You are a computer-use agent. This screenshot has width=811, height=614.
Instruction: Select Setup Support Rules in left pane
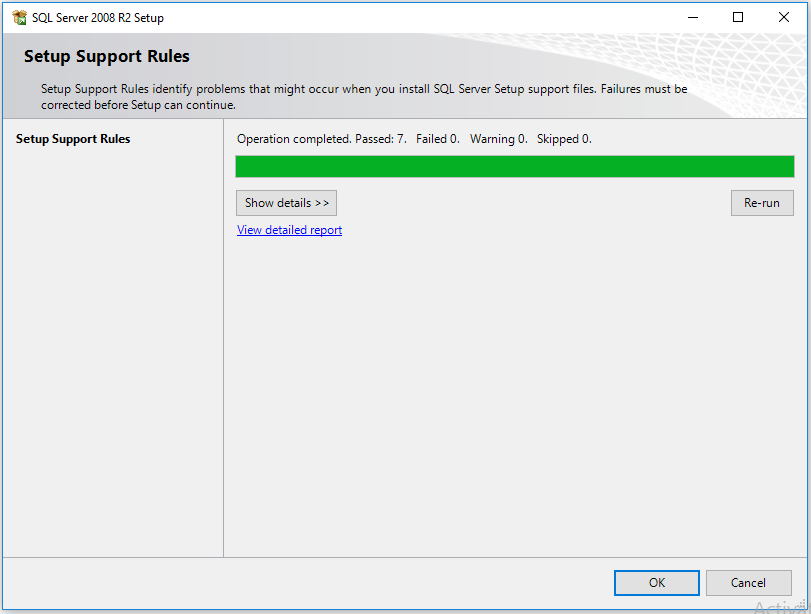[73, 139]
